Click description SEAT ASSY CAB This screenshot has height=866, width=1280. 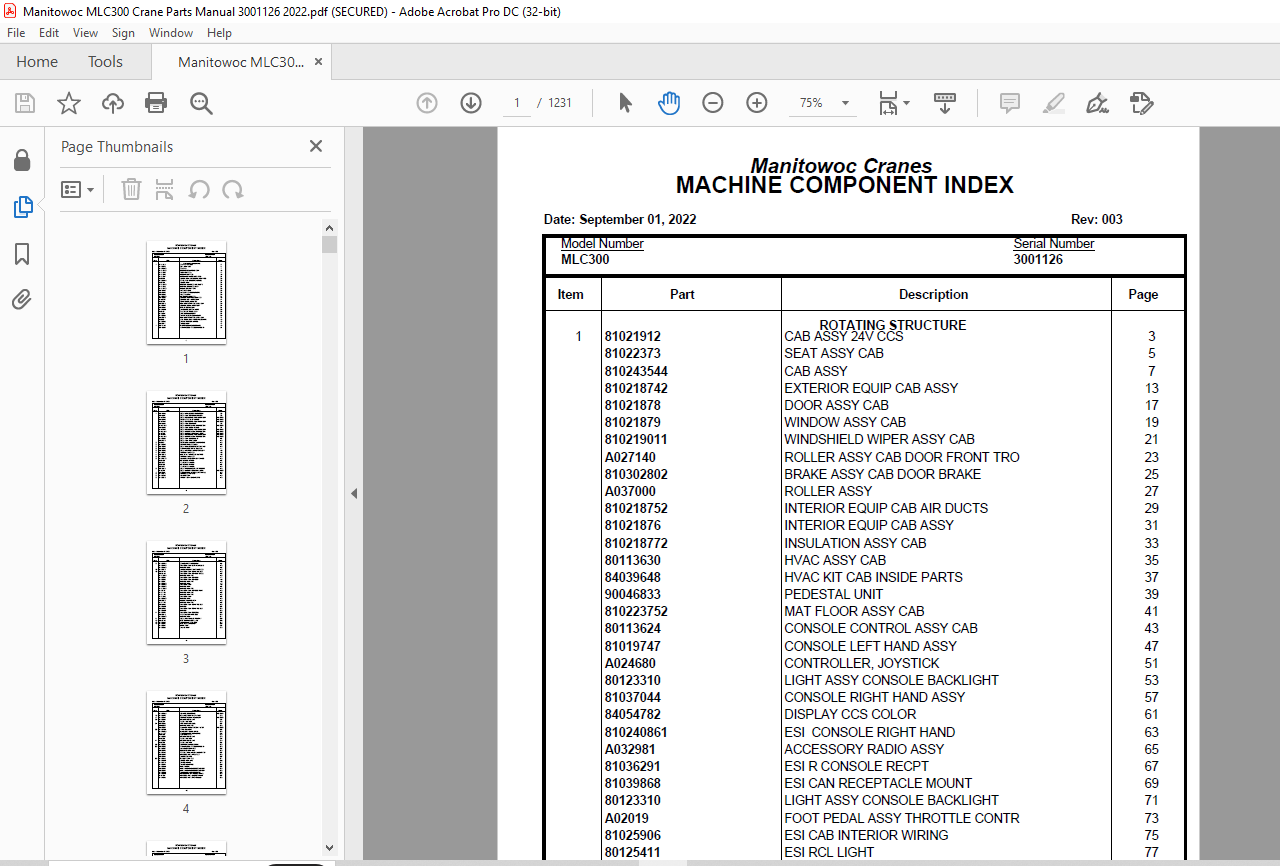834,353
